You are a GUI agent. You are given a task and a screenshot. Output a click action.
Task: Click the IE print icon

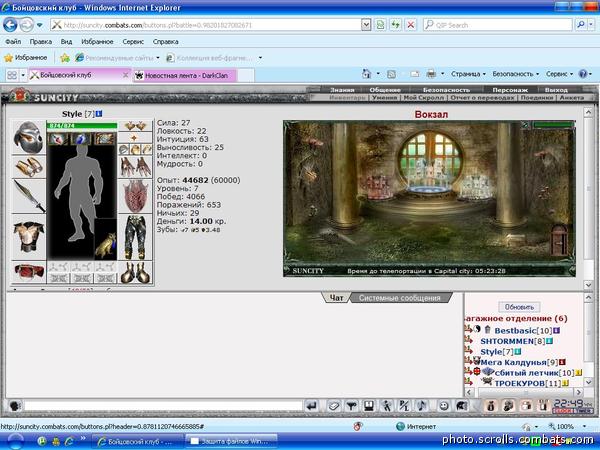pos(431,73)
